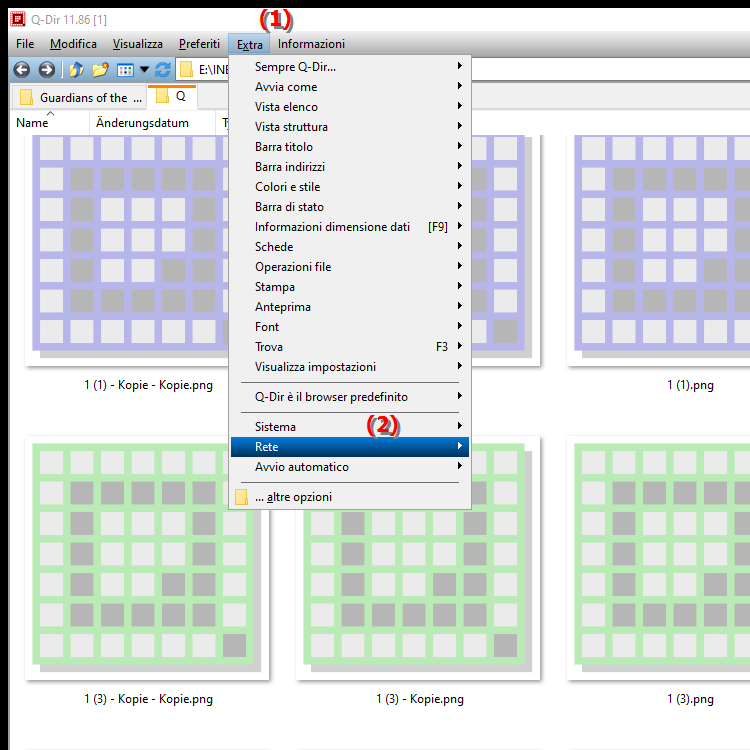750x750 pixels.
Task: Switch to the Guardians of the tab
Action: pyautogui.click(x=78, y=98)
